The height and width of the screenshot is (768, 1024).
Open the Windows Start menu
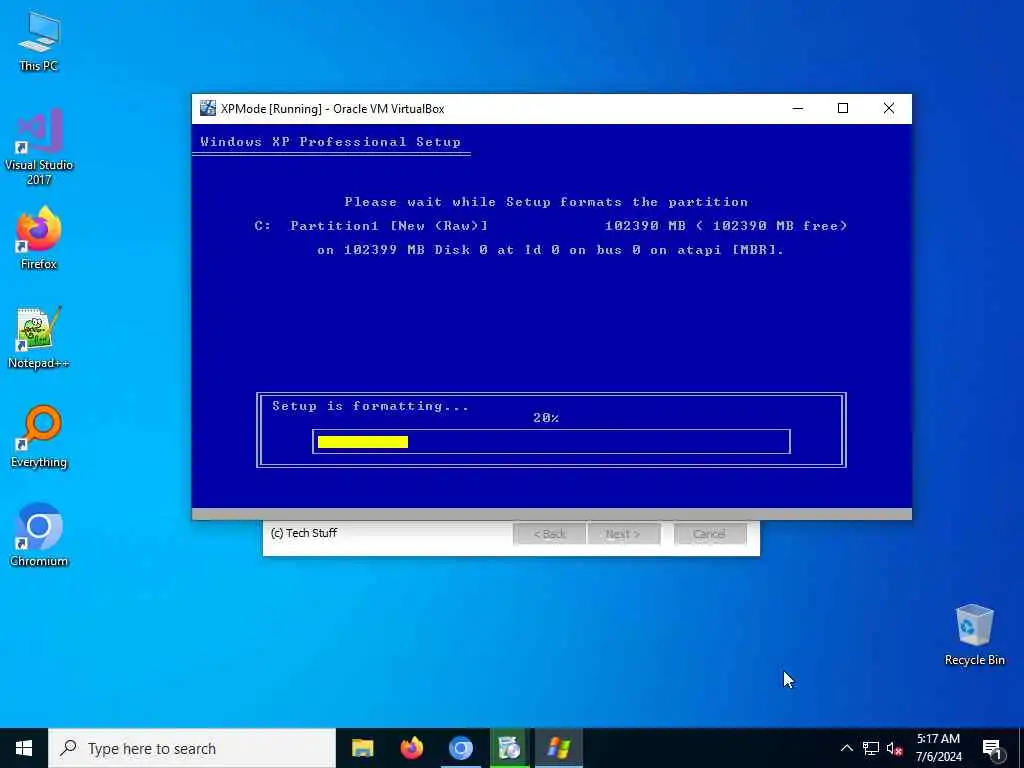click(x=24, y=748)
